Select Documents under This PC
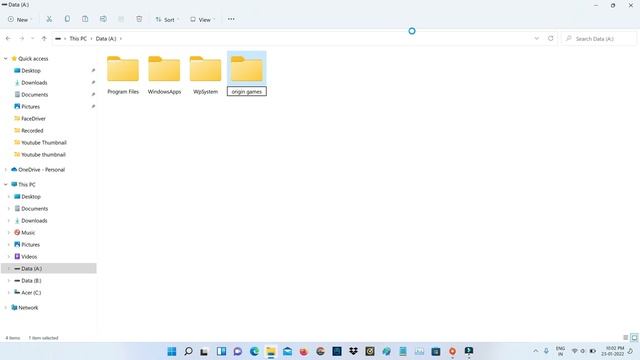 35,209
